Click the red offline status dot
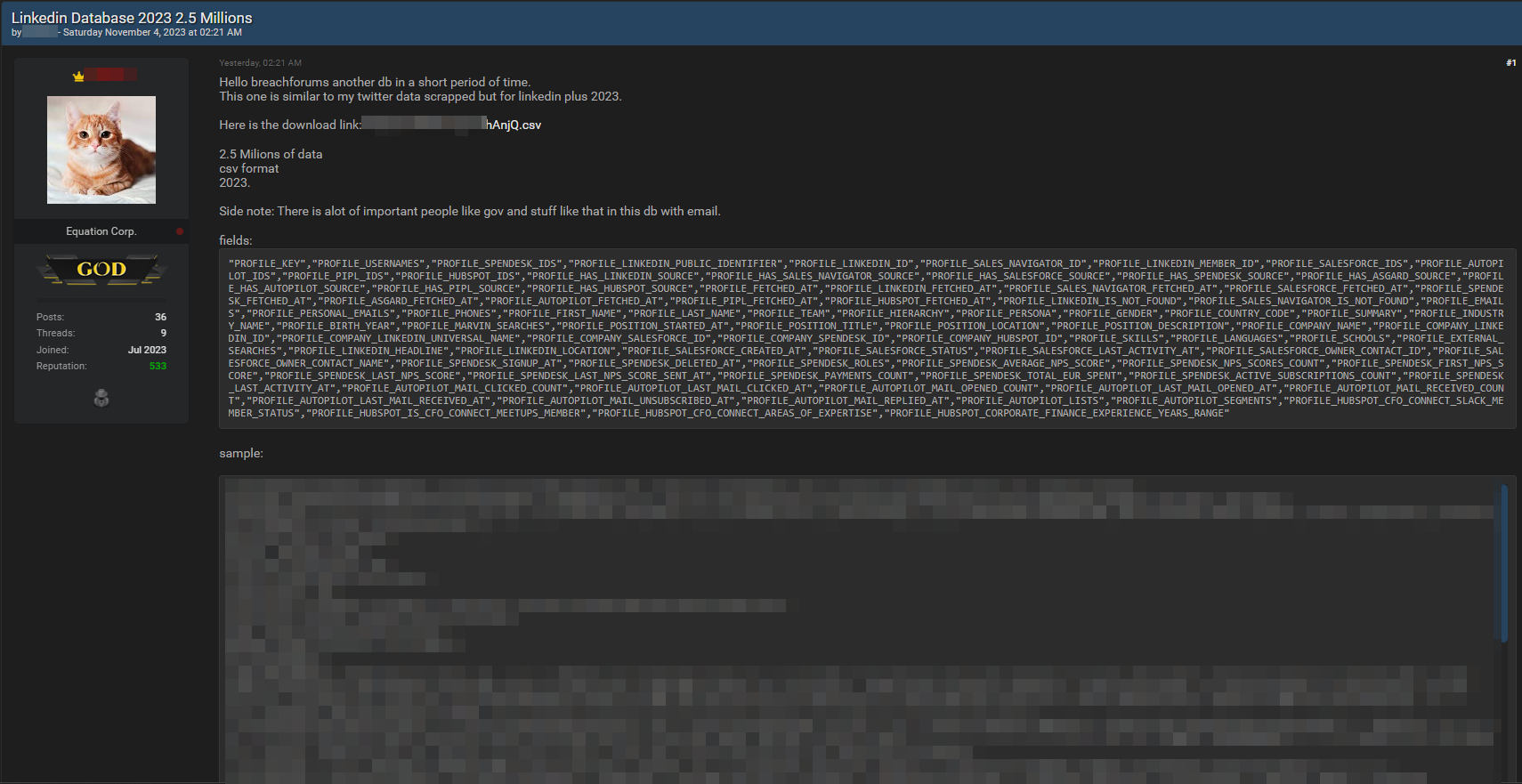The width and height of the screenshot is (1522, 784). click(x=180, y=231)
